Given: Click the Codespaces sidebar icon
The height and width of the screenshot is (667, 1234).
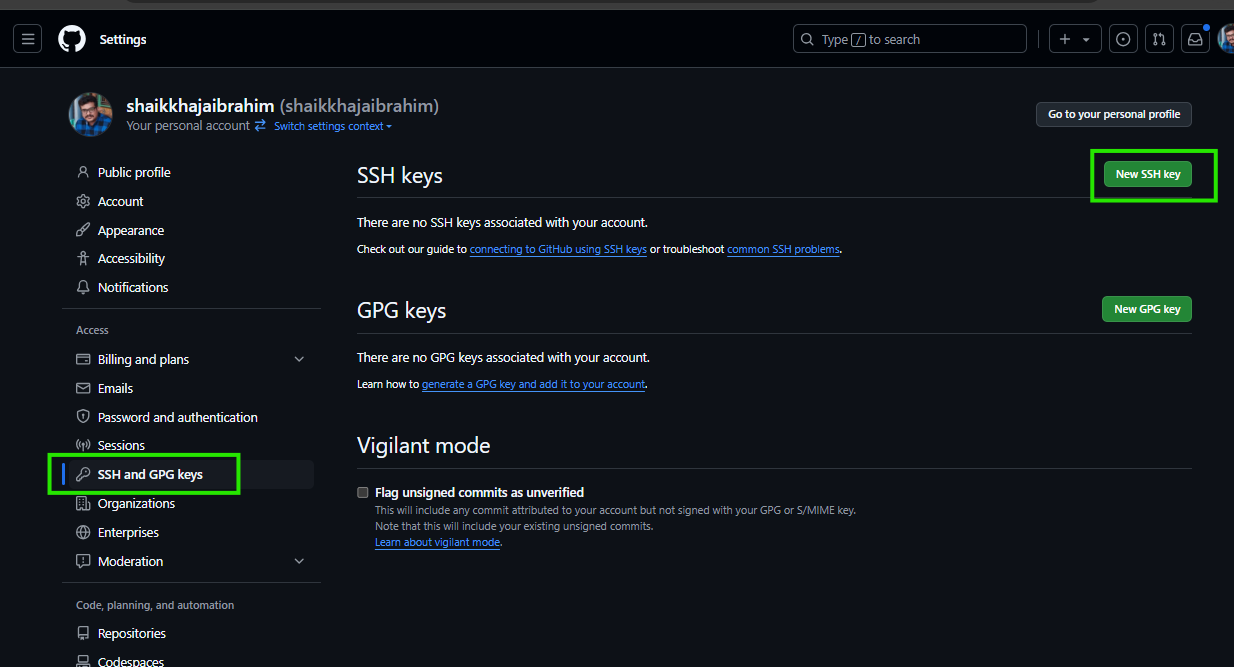Looking at the screenshot, I should tap(84, 661).
